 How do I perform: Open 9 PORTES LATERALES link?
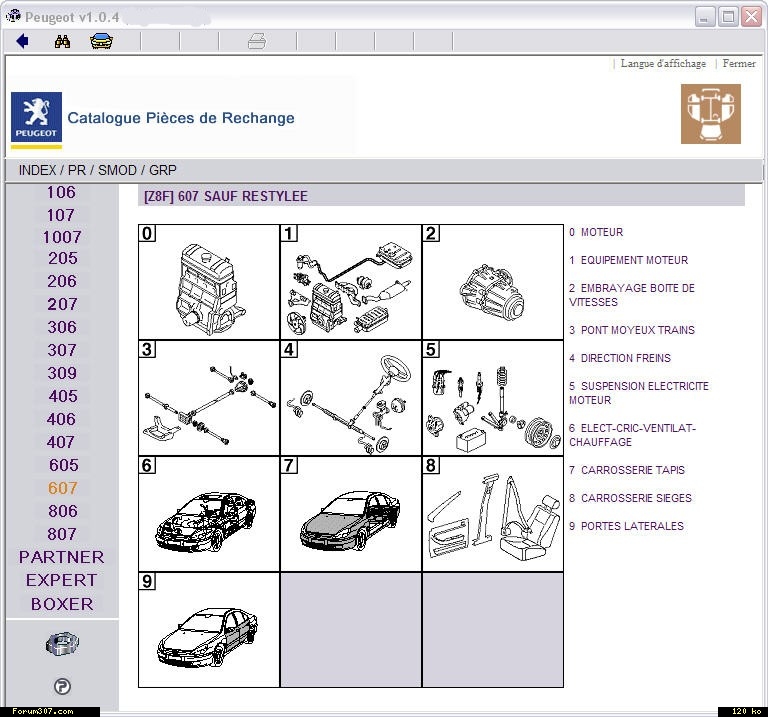pyautogui.click(x=626, y=526)
